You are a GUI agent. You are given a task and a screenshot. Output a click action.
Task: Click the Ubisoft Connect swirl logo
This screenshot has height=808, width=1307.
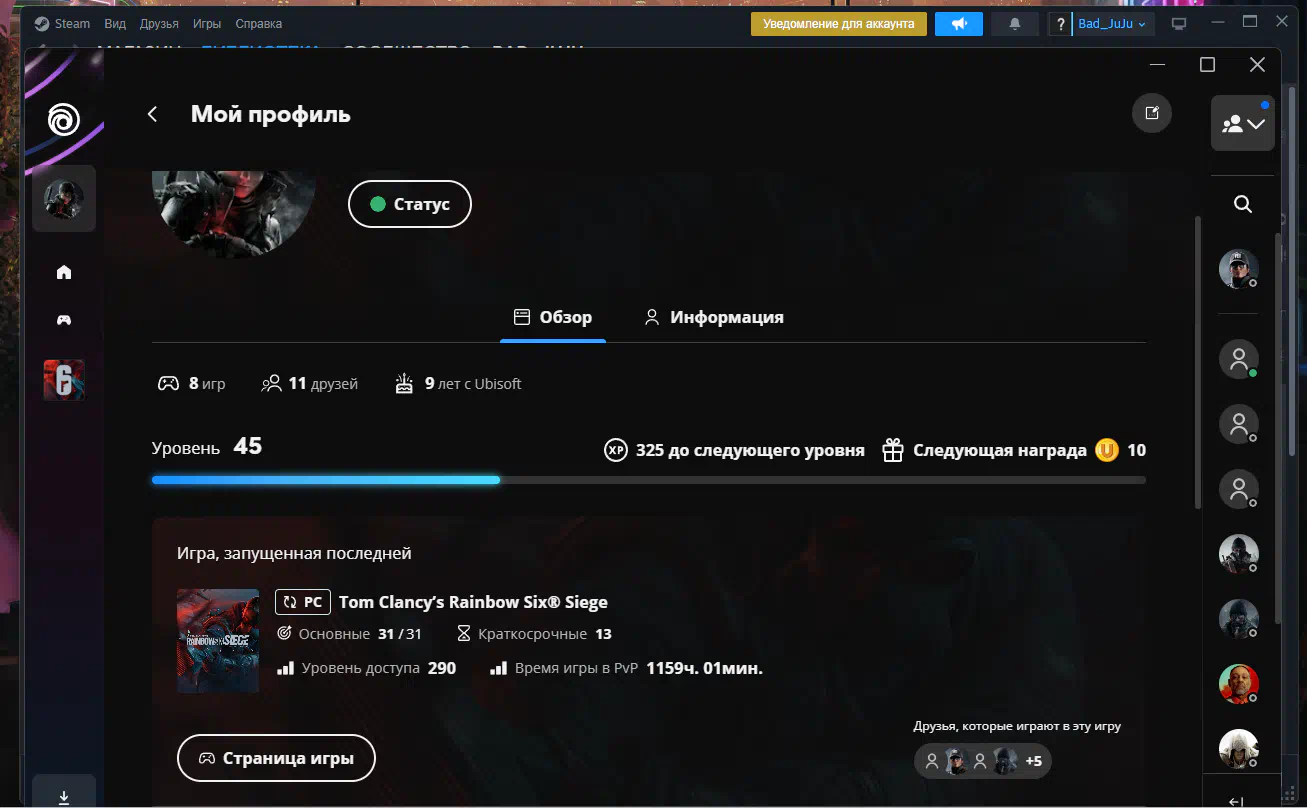[x=63, y=120]
